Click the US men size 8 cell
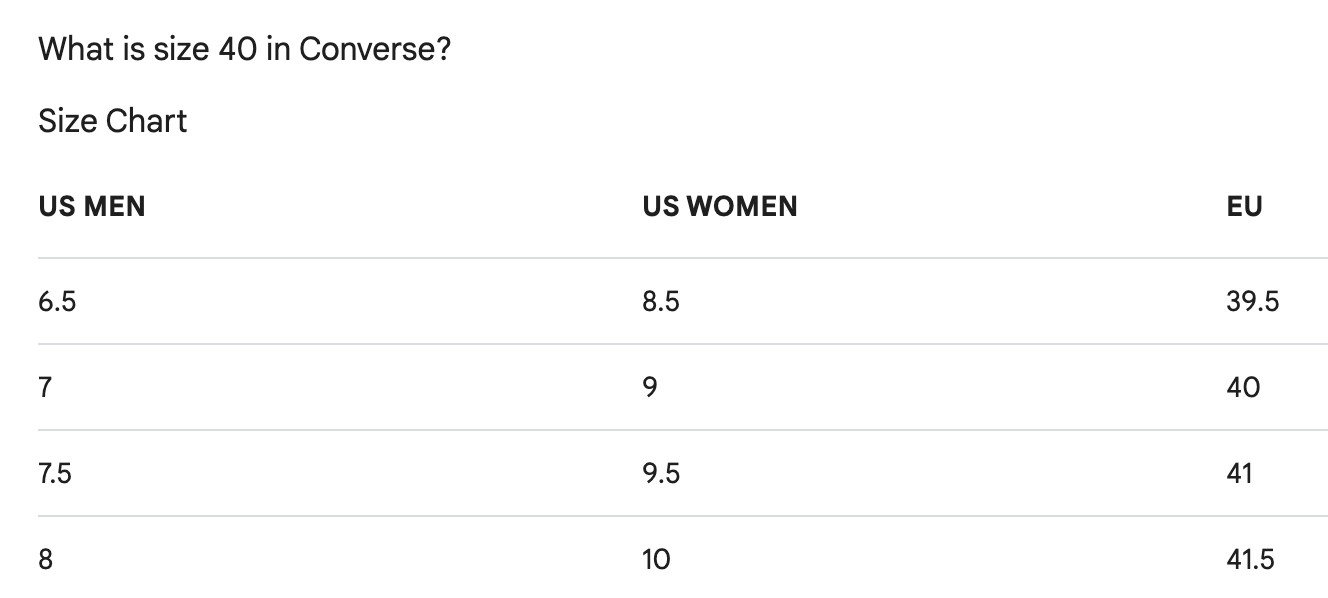This screenshot has width=1328, height=598. click(x=46, y=559)
